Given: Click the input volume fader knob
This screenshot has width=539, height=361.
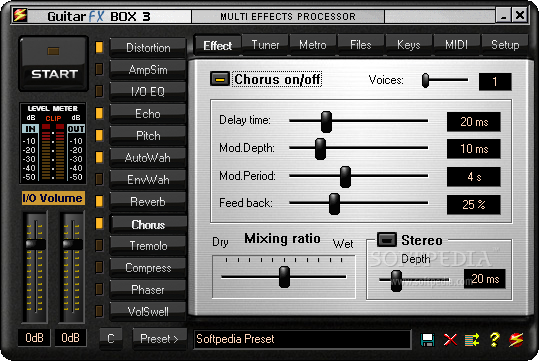Looking at the screenshot, I should point(35,244).
